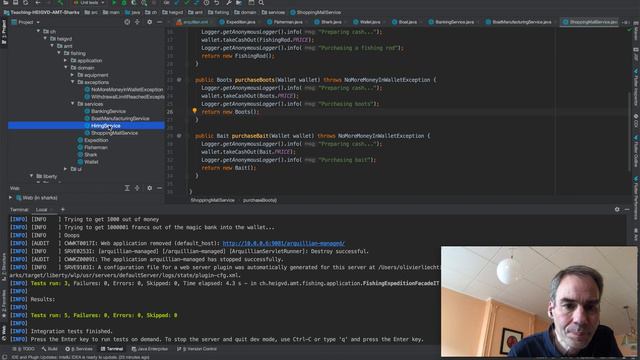Image resolution: width=640 pixels, height=360 pixels.
Task: Open the Project view selector dropdown
Action: click(x=26, y=22)
